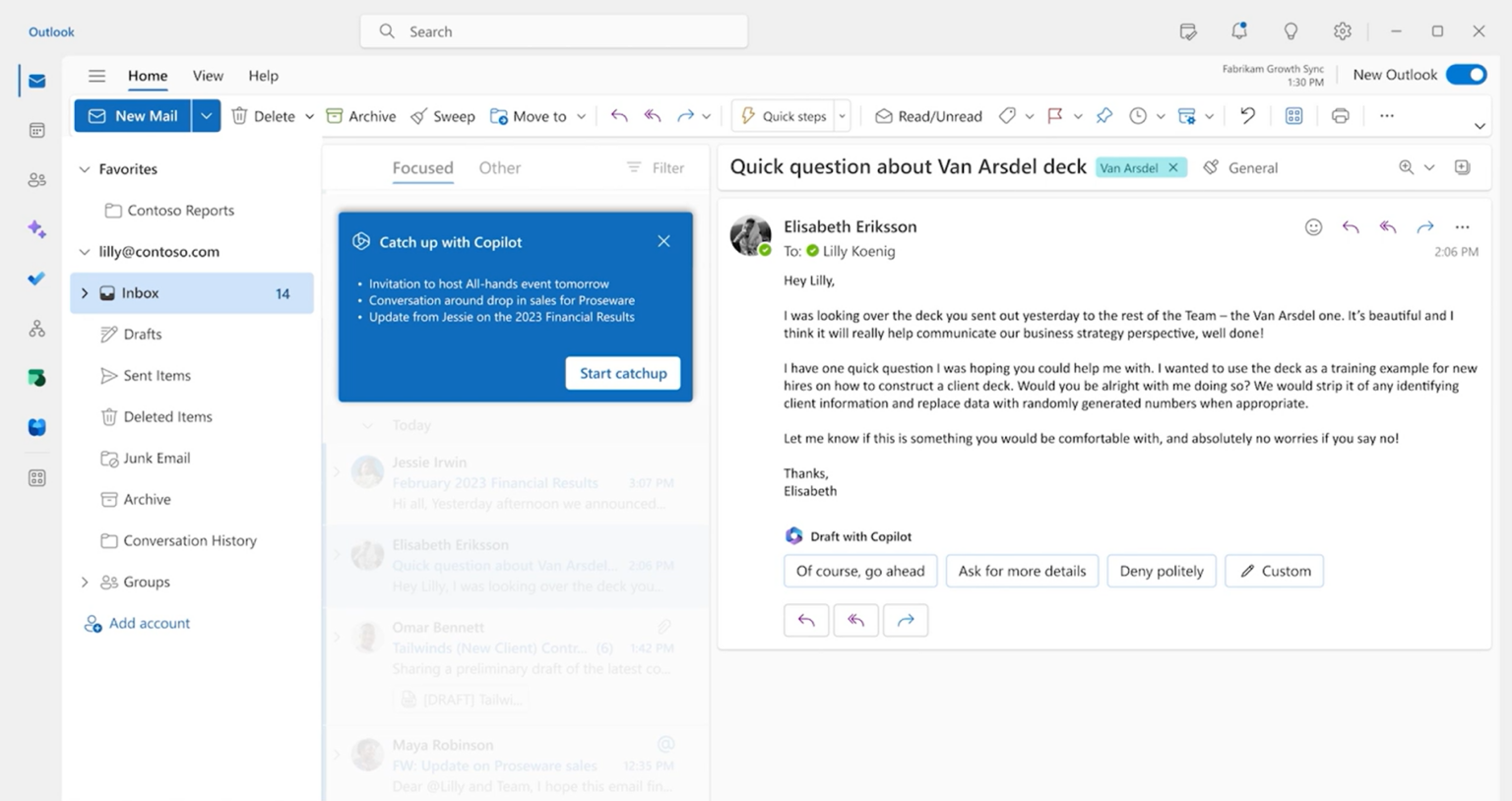The width and height of the screenshot is (1512, 801).
Task: Open notifications bell icon
Action: click(x=1239, y=31)
